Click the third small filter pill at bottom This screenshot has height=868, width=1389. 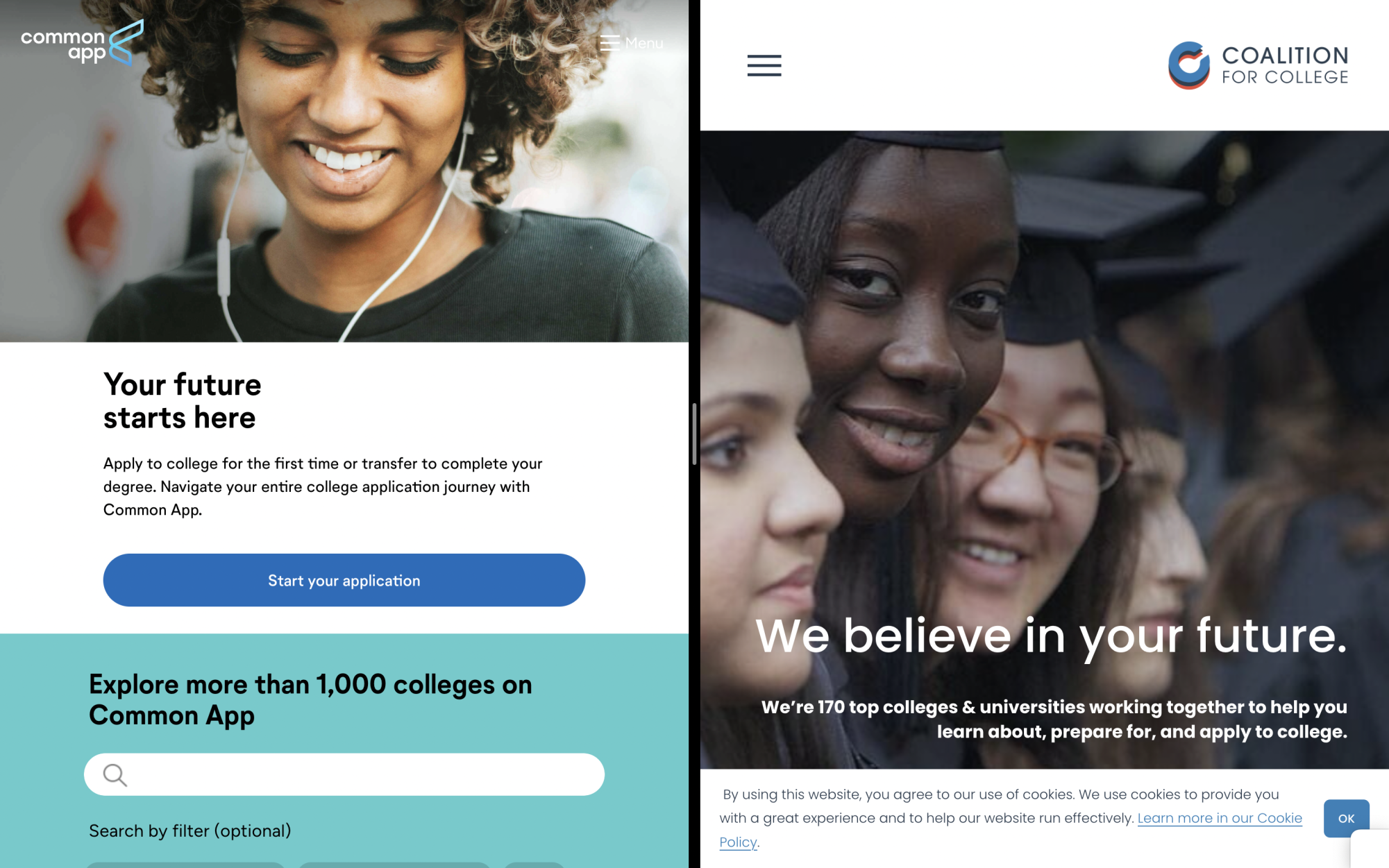[534, 865]
